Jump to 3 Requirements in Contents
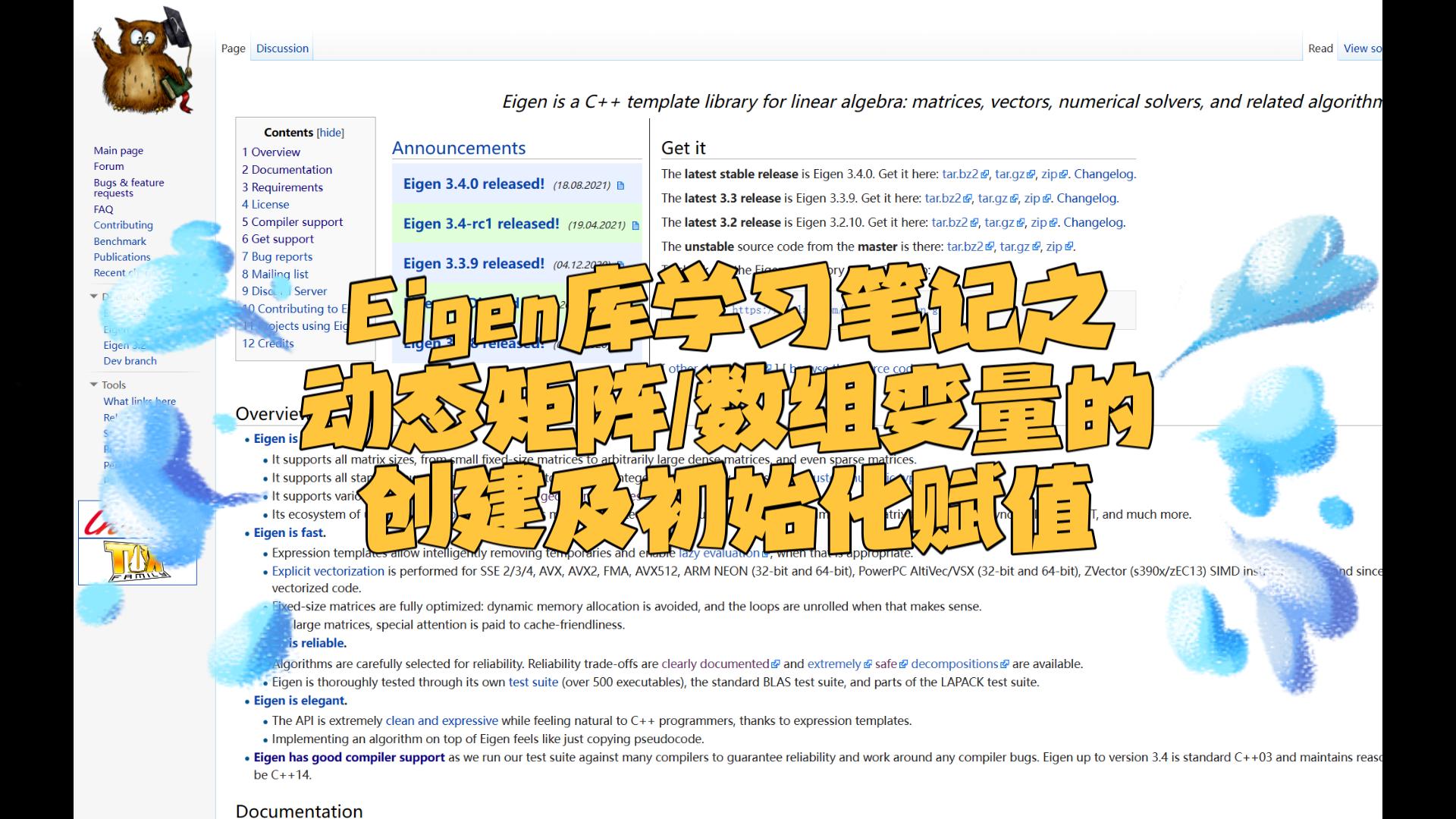The width and height of the screenshot is (1456, 819). point(282,187)
